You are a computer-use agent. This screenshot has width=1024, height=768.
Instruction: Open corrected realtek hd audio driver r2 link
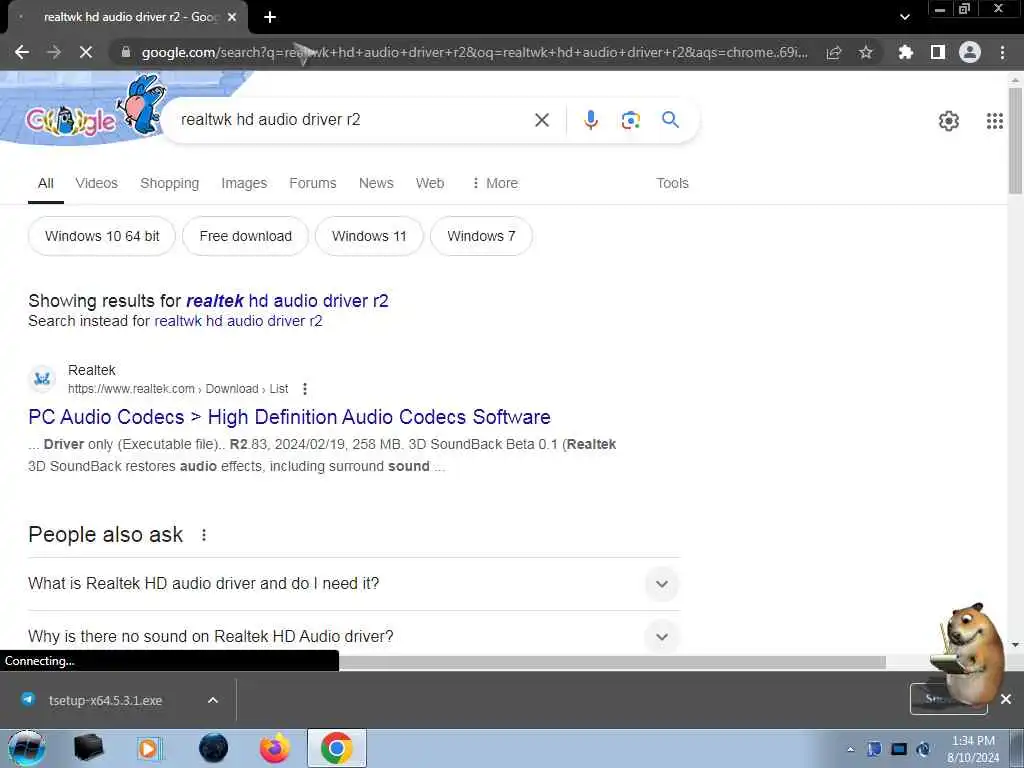(287, 301)
